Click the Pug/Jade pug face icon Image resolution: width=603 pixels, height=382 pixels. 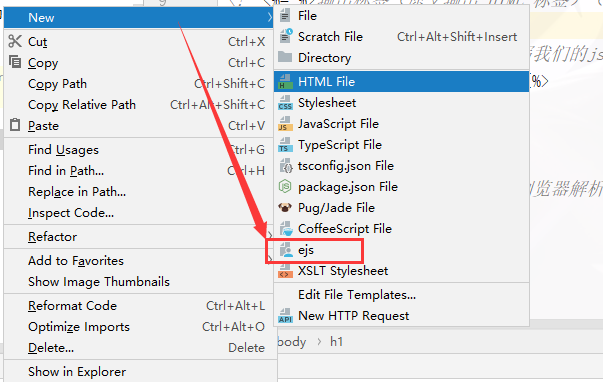pyautogui.click(x=285, y=208)
